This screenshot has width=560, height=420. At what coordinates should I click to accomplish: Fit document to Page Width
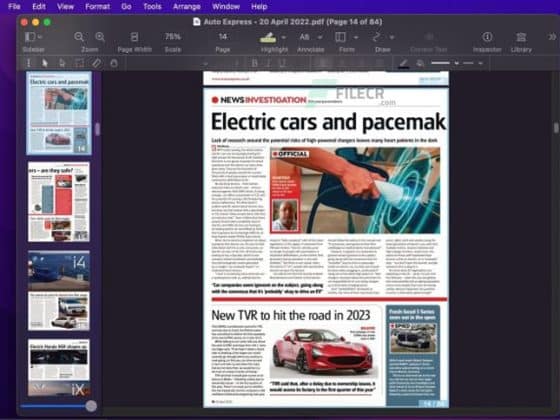134,37
